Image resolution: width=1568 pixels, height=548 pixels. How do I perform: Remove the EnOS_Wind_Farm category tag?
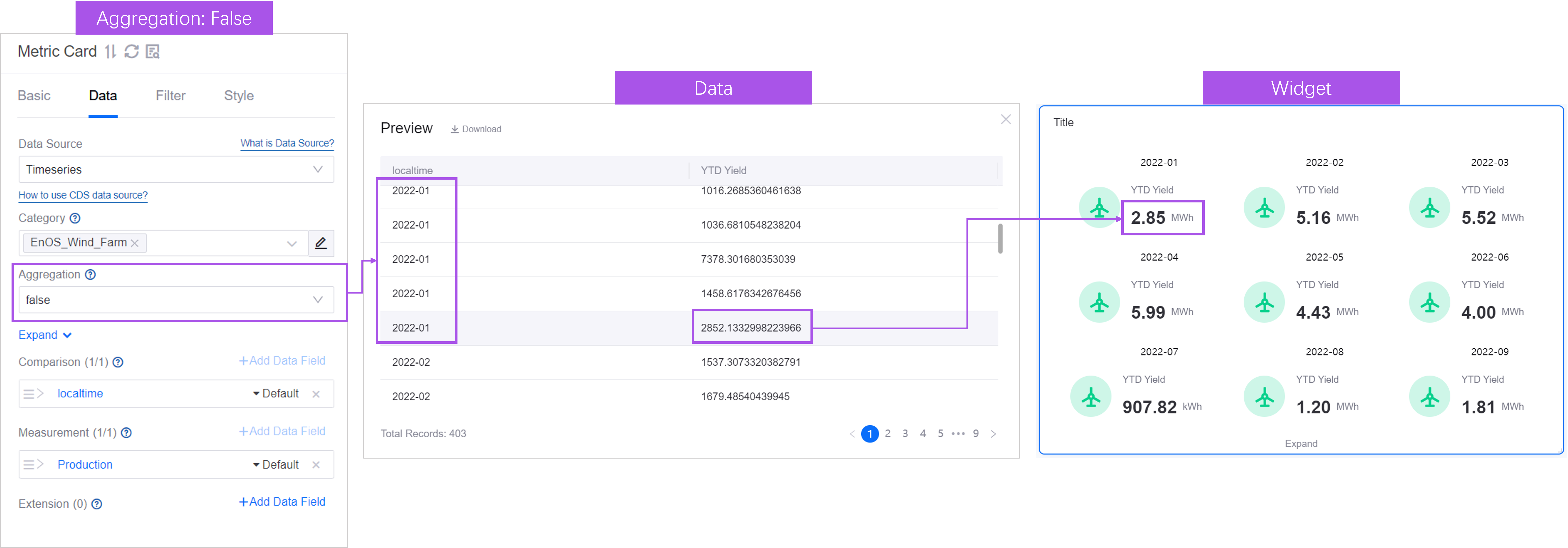[x=135, y=243]
